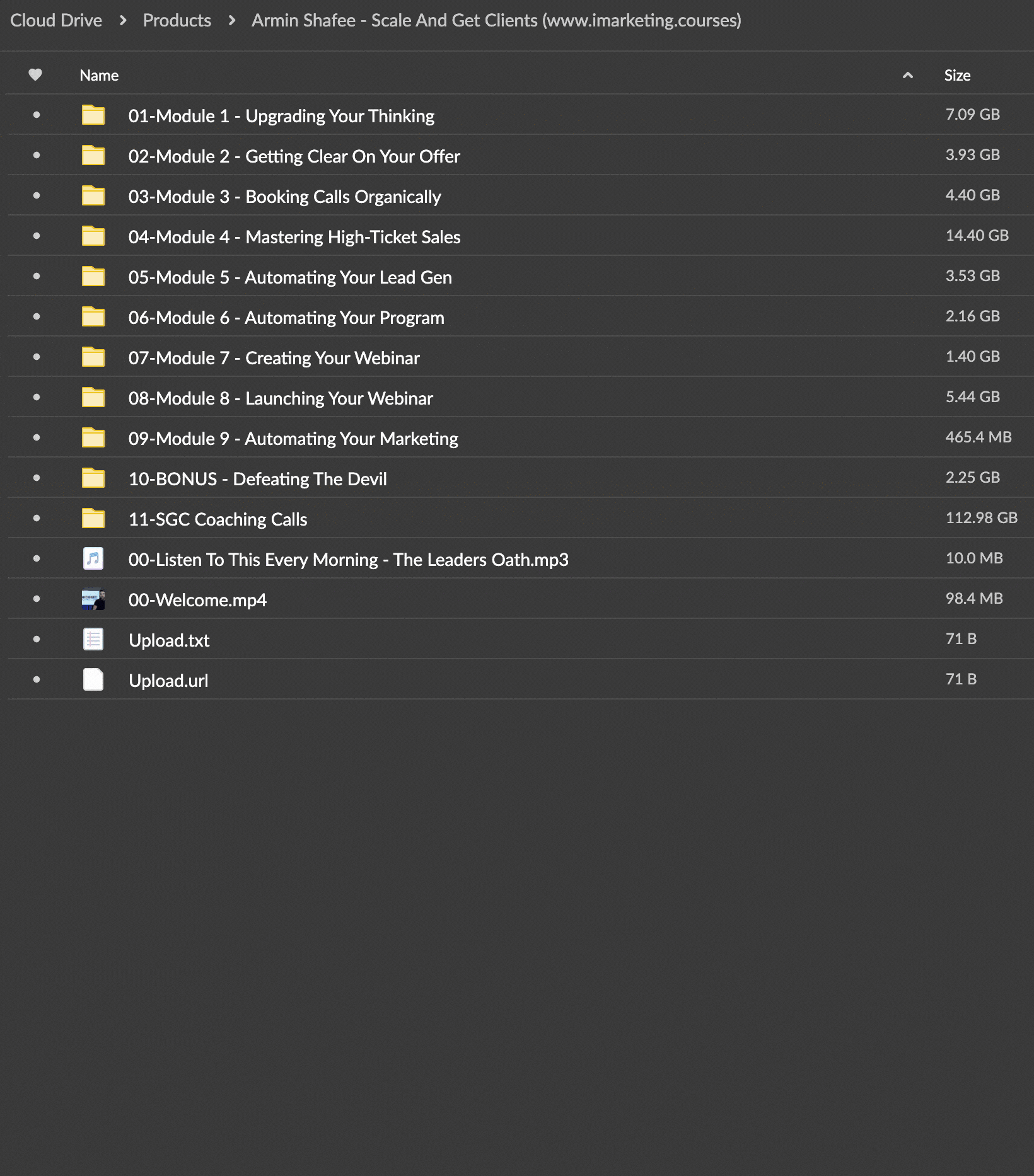Toggle favorite dot for 08-Module 8 row
This screenshot has height=1176, width=1034.
37,398
